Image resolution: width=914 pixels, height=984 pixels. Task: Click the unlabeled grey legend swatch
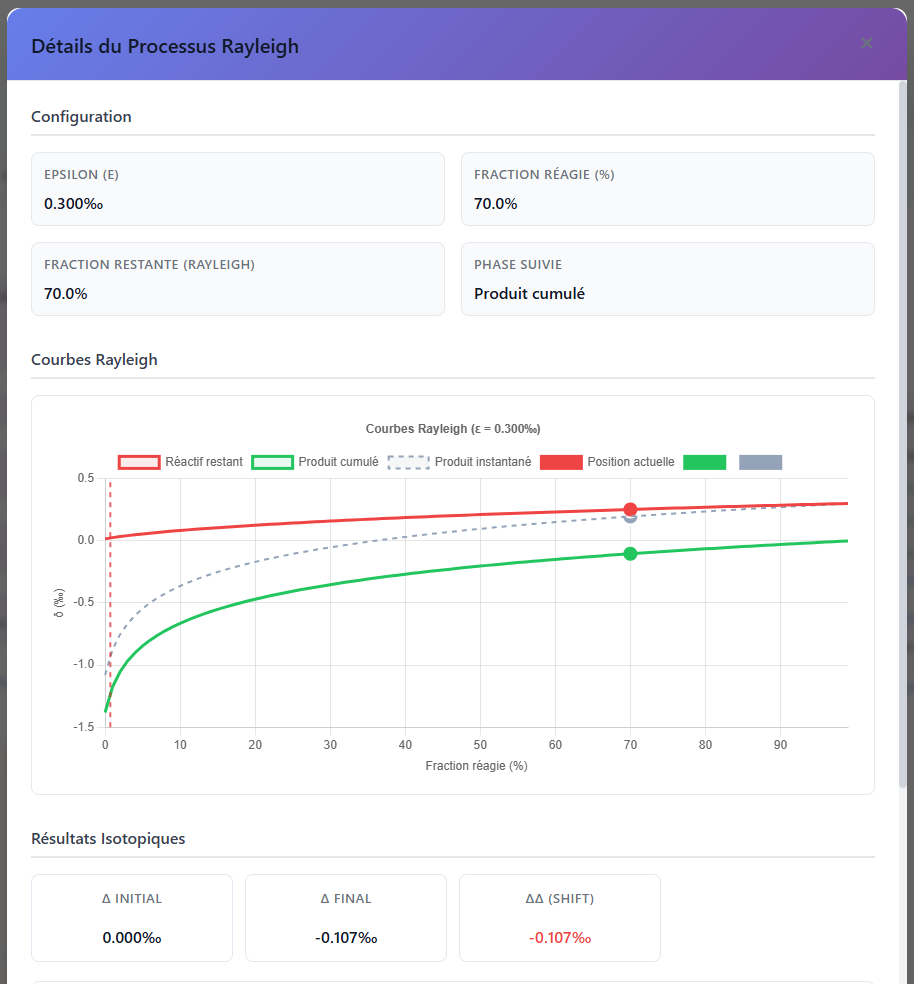click(x=760, y=462)
